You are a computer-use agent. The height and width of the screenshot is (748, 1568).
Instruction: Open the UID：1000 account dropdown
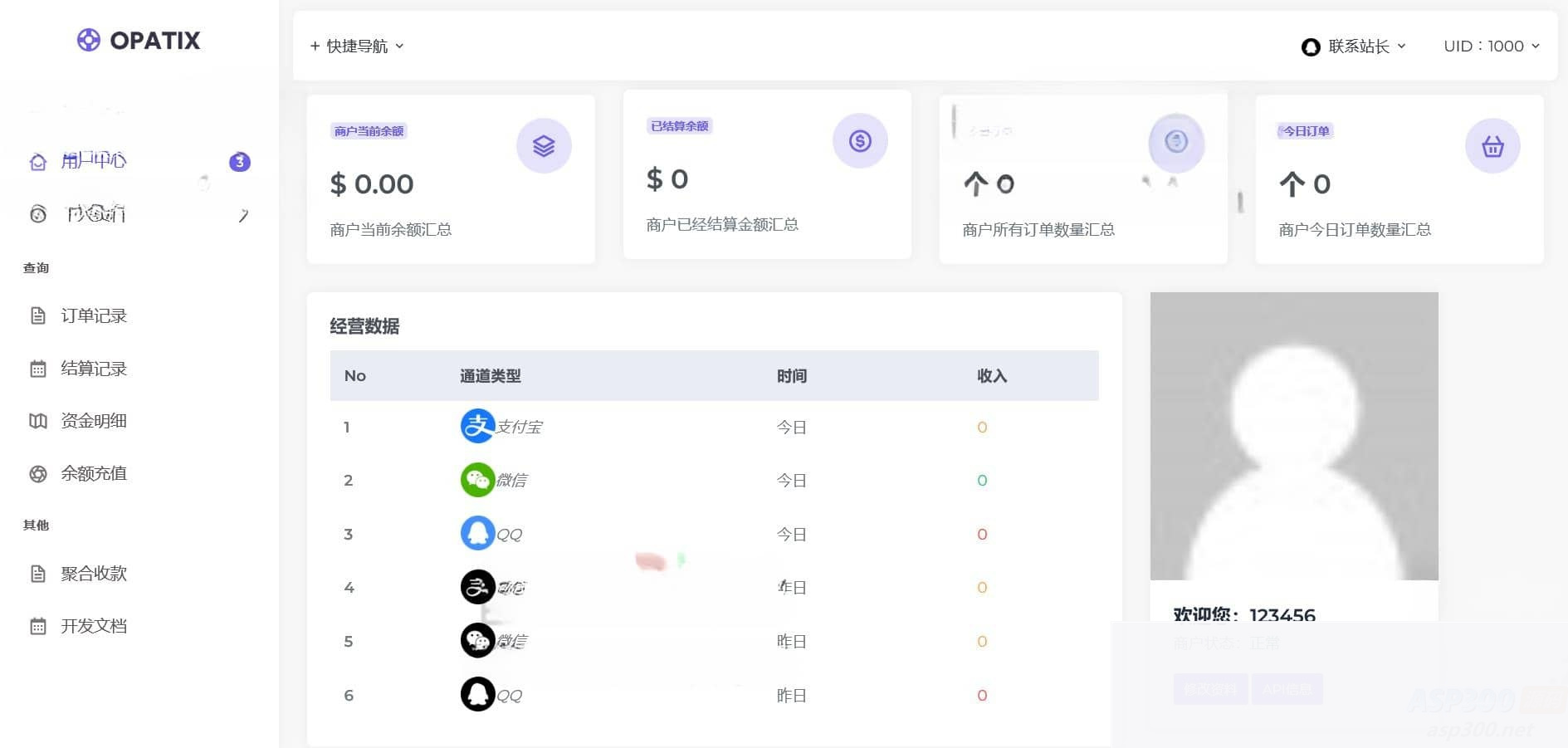tap(1491, 46)
